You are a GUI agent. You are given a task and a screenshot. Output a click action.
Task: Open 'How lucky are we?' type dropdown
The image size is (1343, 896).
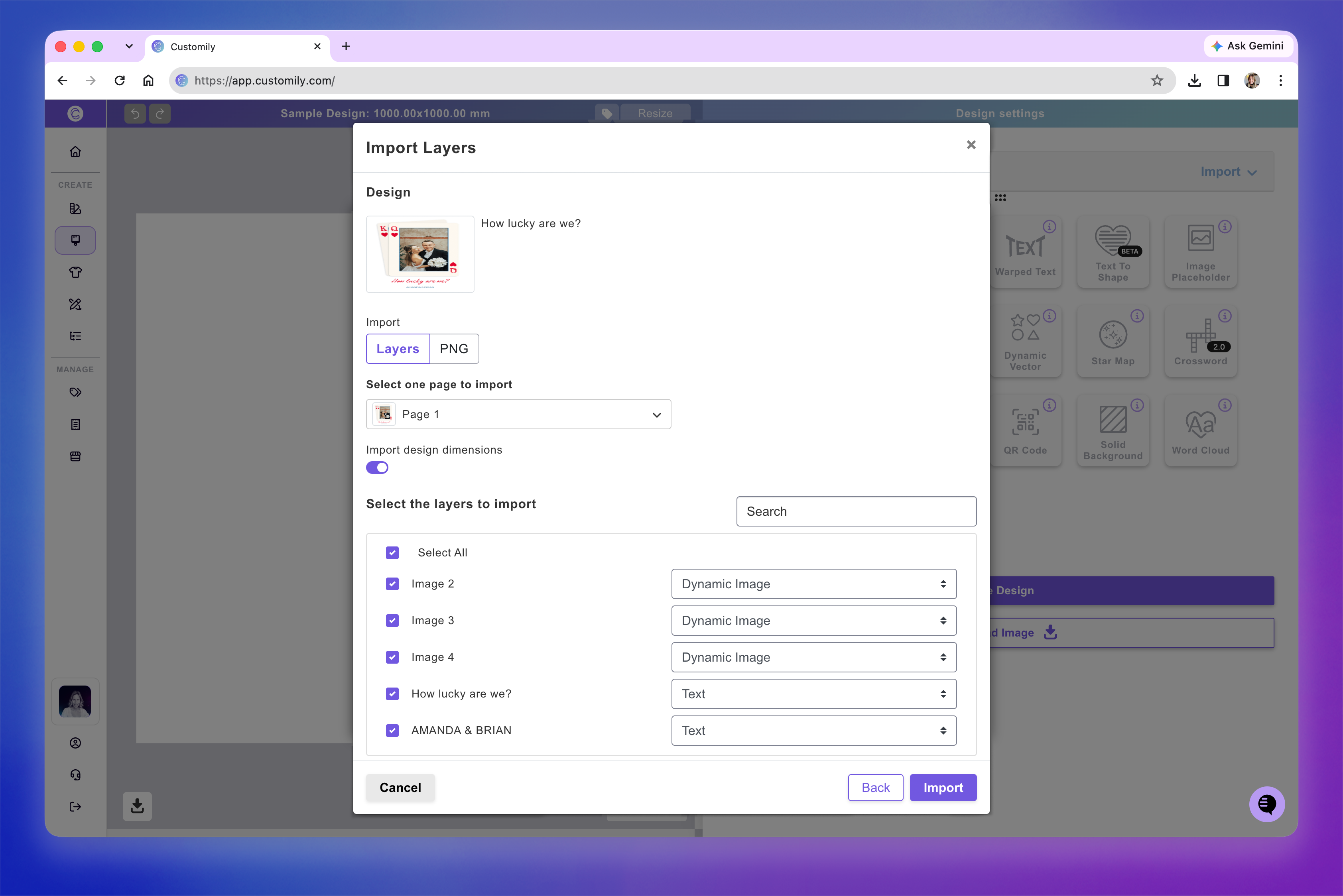coord(813,694)
